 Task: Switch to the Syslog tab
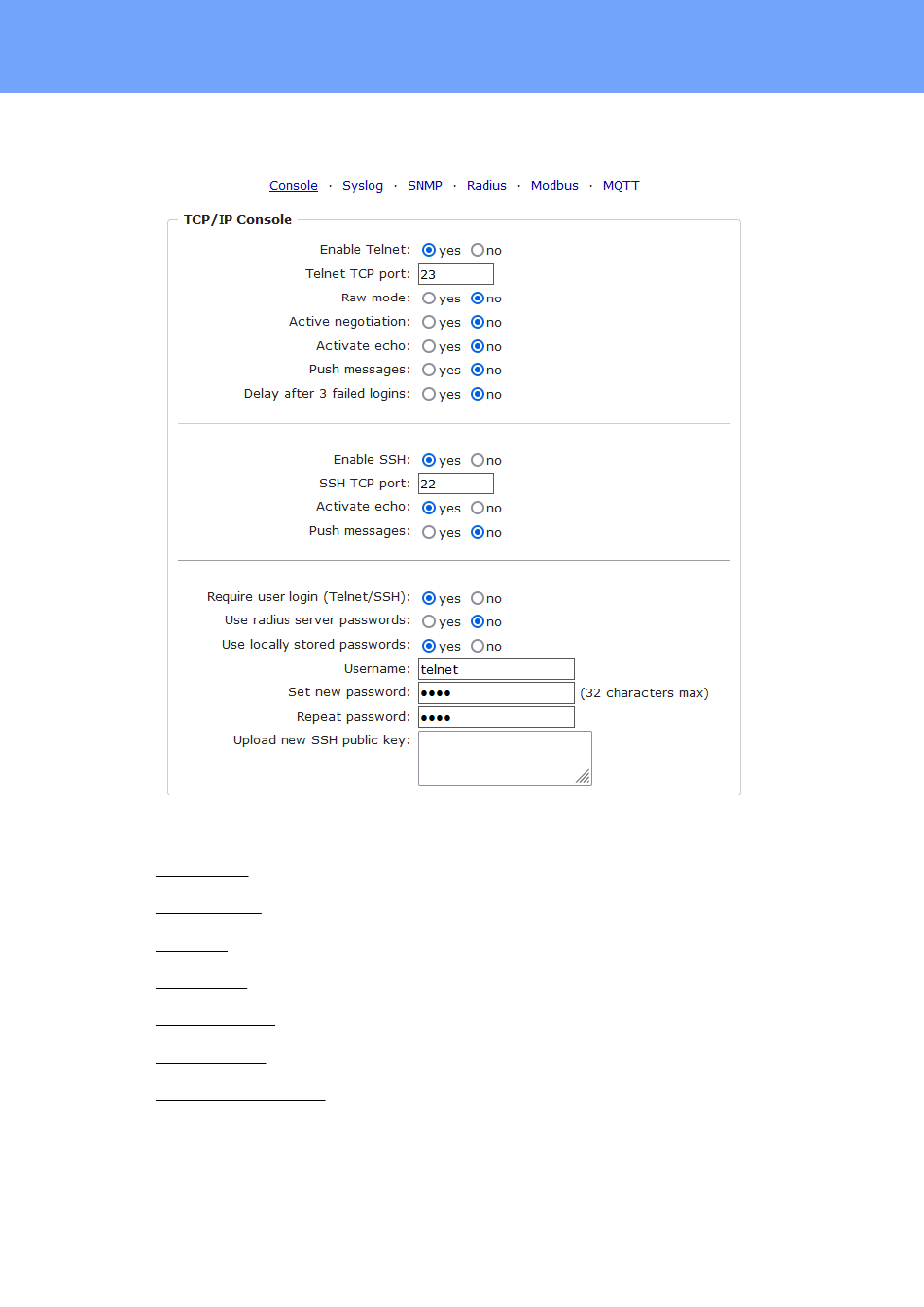pyautogui.click(x=363, y=186)
